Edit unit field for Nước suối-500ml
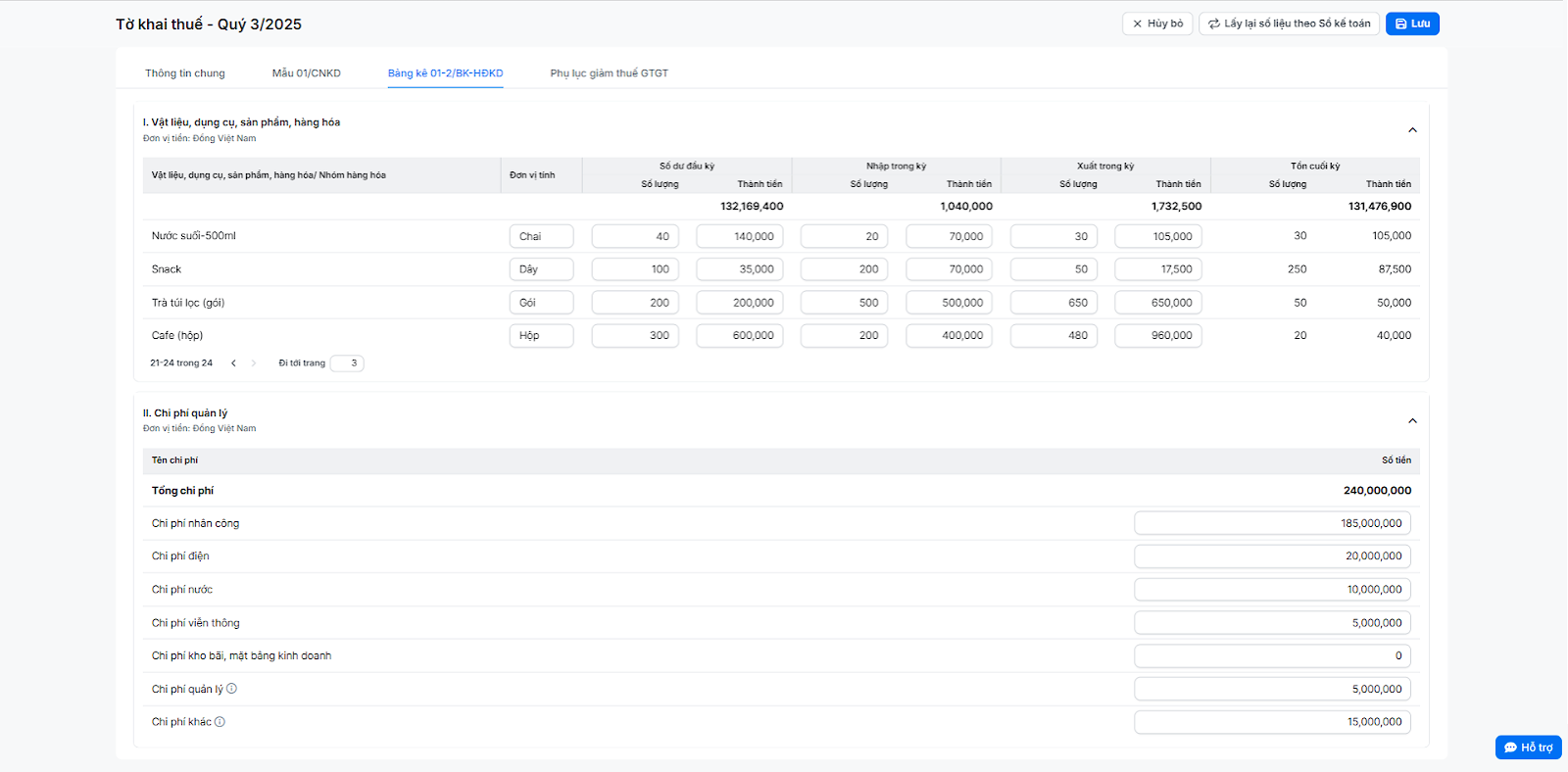The width and height of the screenshot is (1568, 772). click(541, 236)
